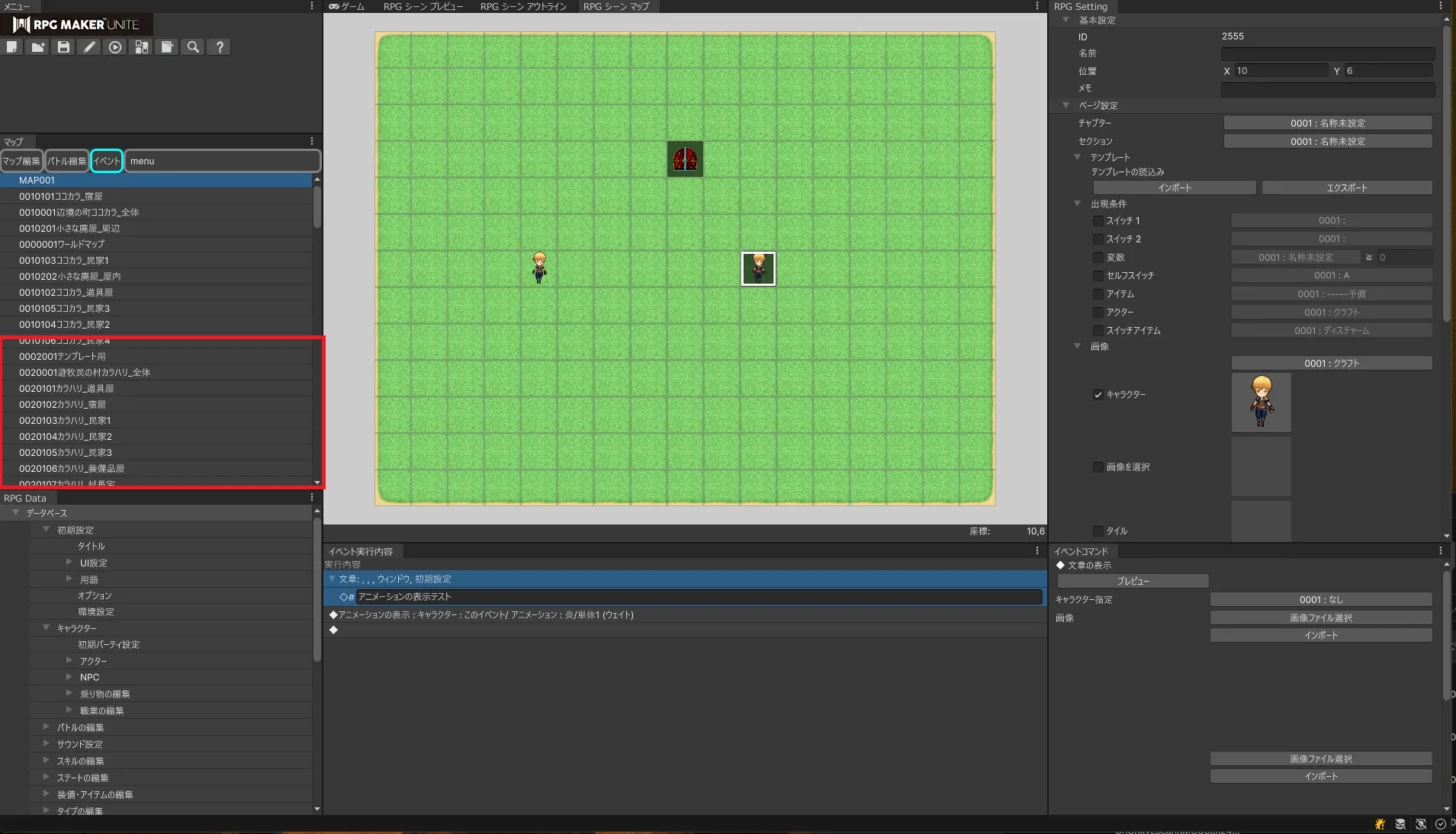Click the yellow debugger bug status icon
This screenshot has width=1456, height=834.
[x=1380, y=824]
